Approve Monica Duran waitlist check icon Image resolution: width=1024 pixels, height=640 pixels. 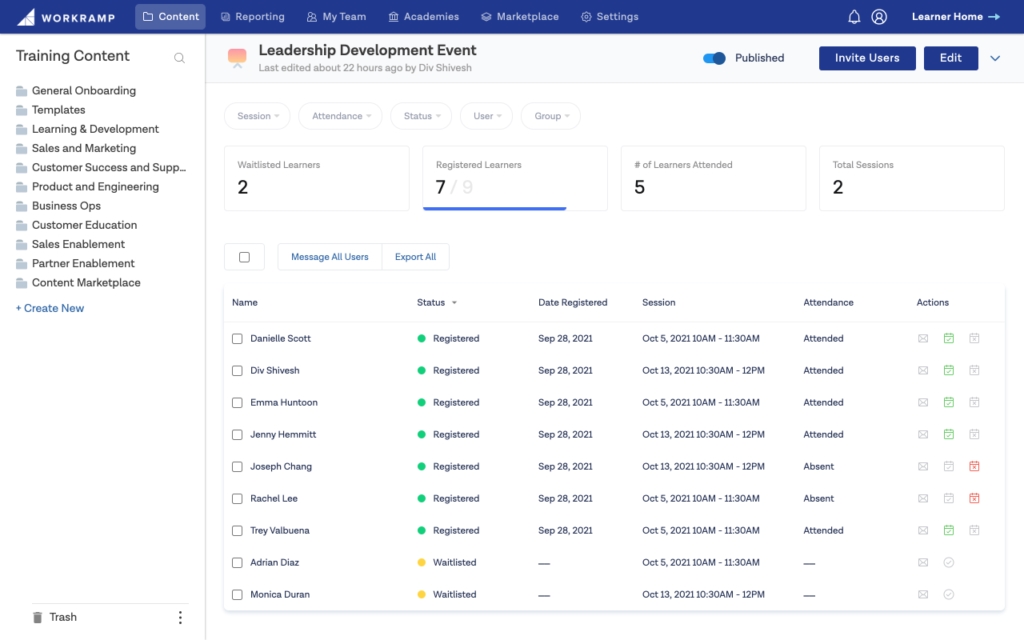click(949, 594)
